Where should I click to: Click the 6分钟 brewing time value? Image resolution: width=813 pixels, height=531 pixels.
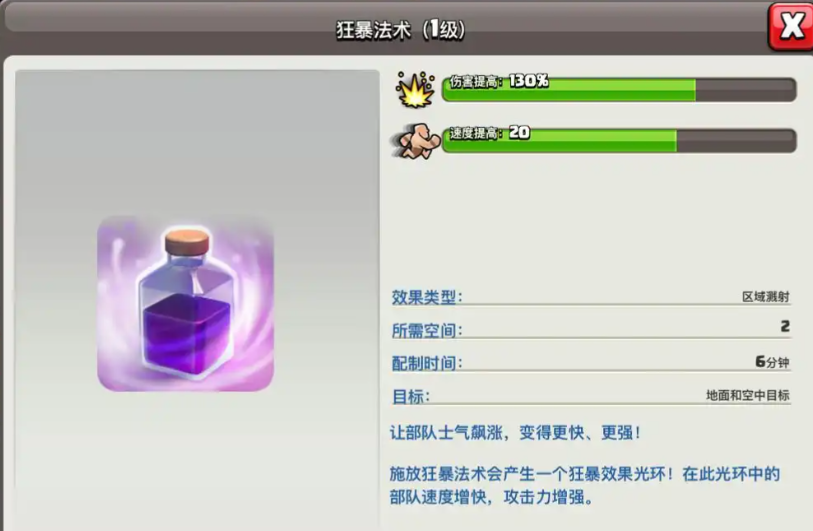tap(772, 361)
